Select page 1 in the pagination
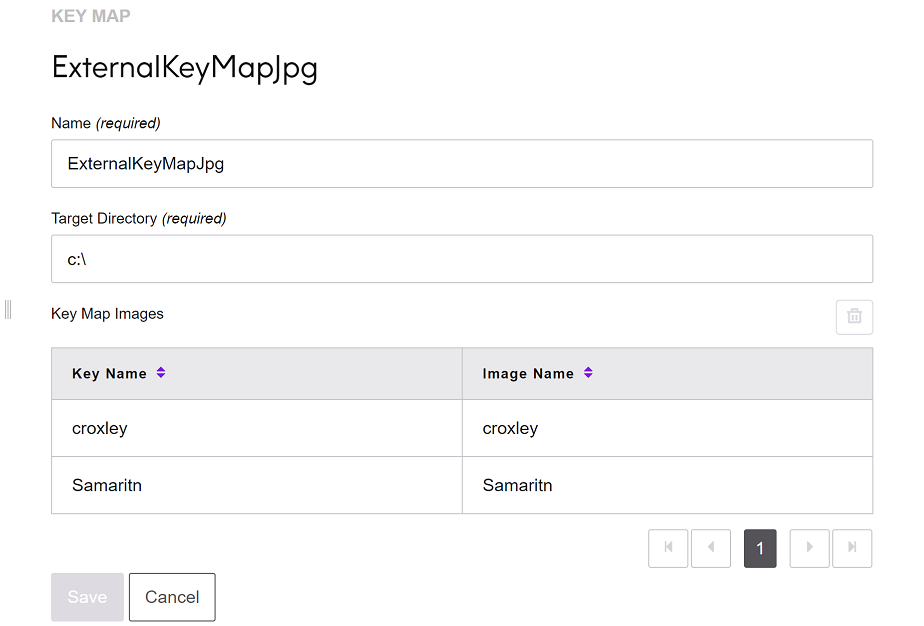Viewport: 924px width, 626px height. (x=760, y=548)
